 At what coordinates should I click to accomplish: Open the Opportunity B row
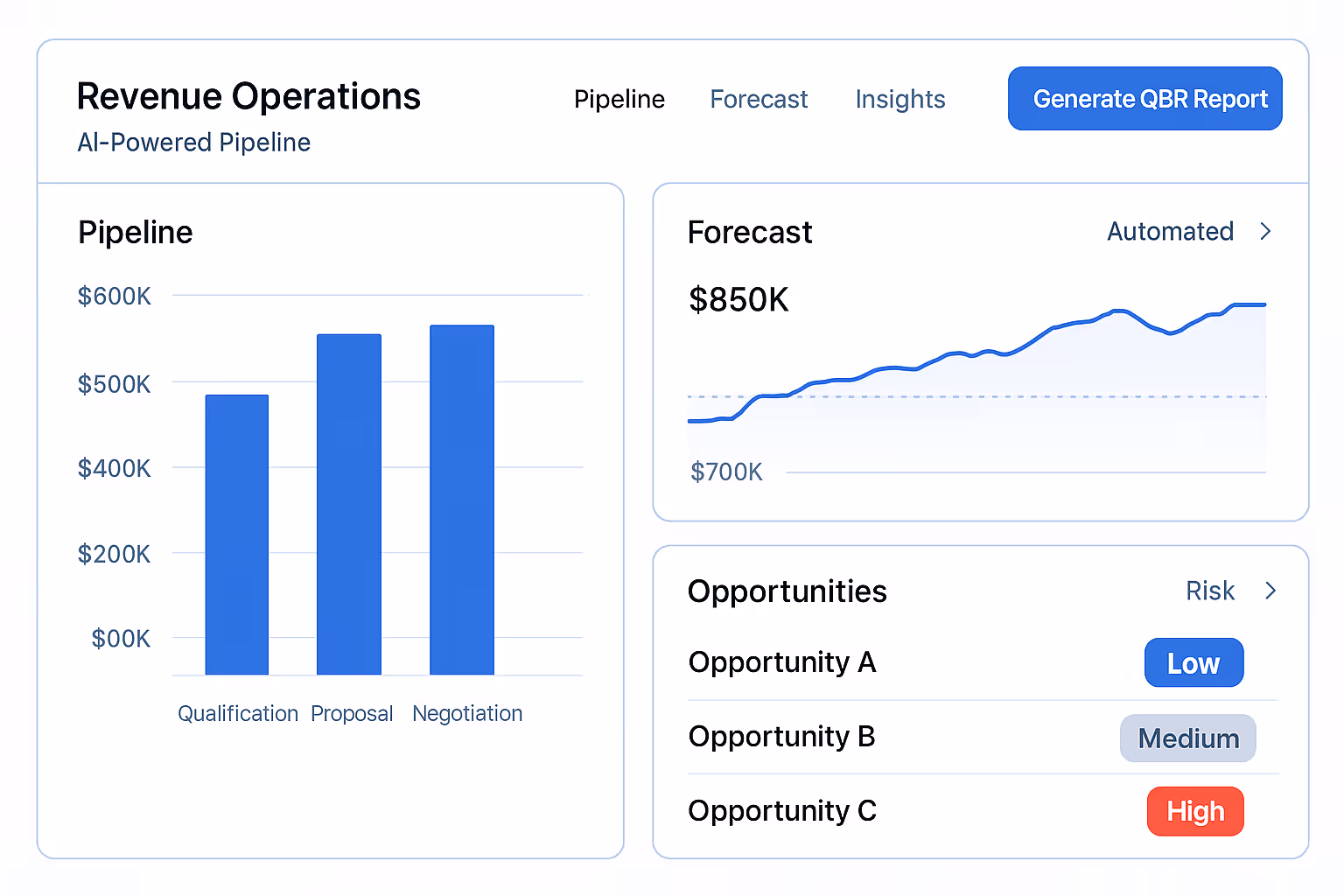[x=781, y=737]
